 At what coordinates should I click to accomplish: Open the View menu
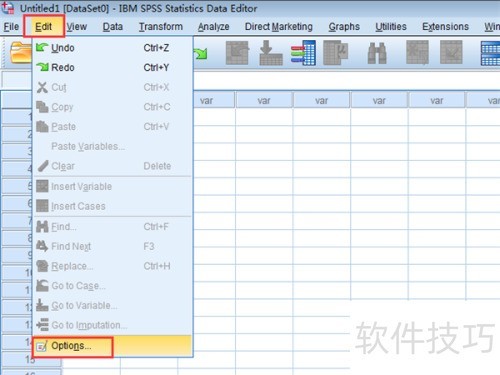[x=77, y=27]
